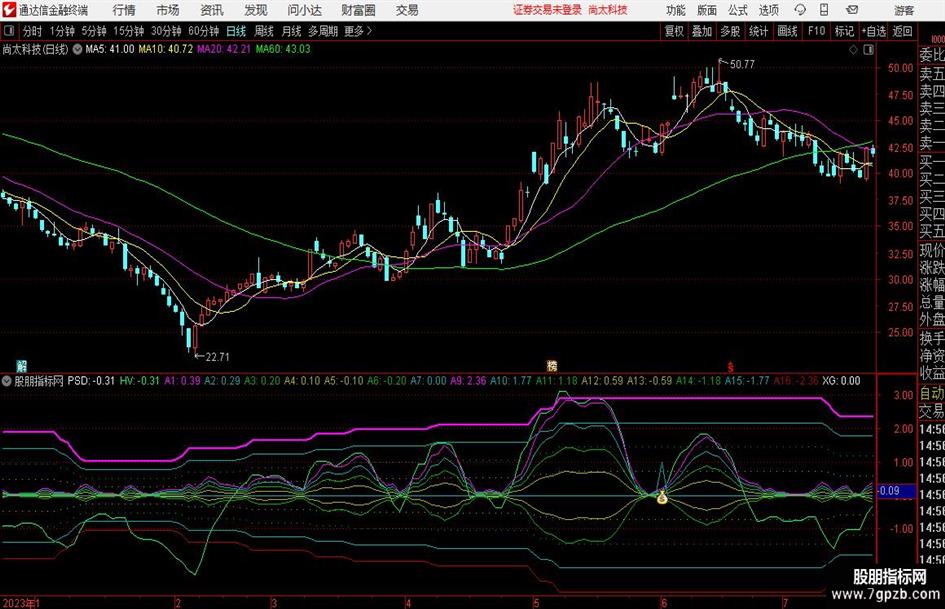Open the mail envelope icon
The image size is (945, 609).
852,10
